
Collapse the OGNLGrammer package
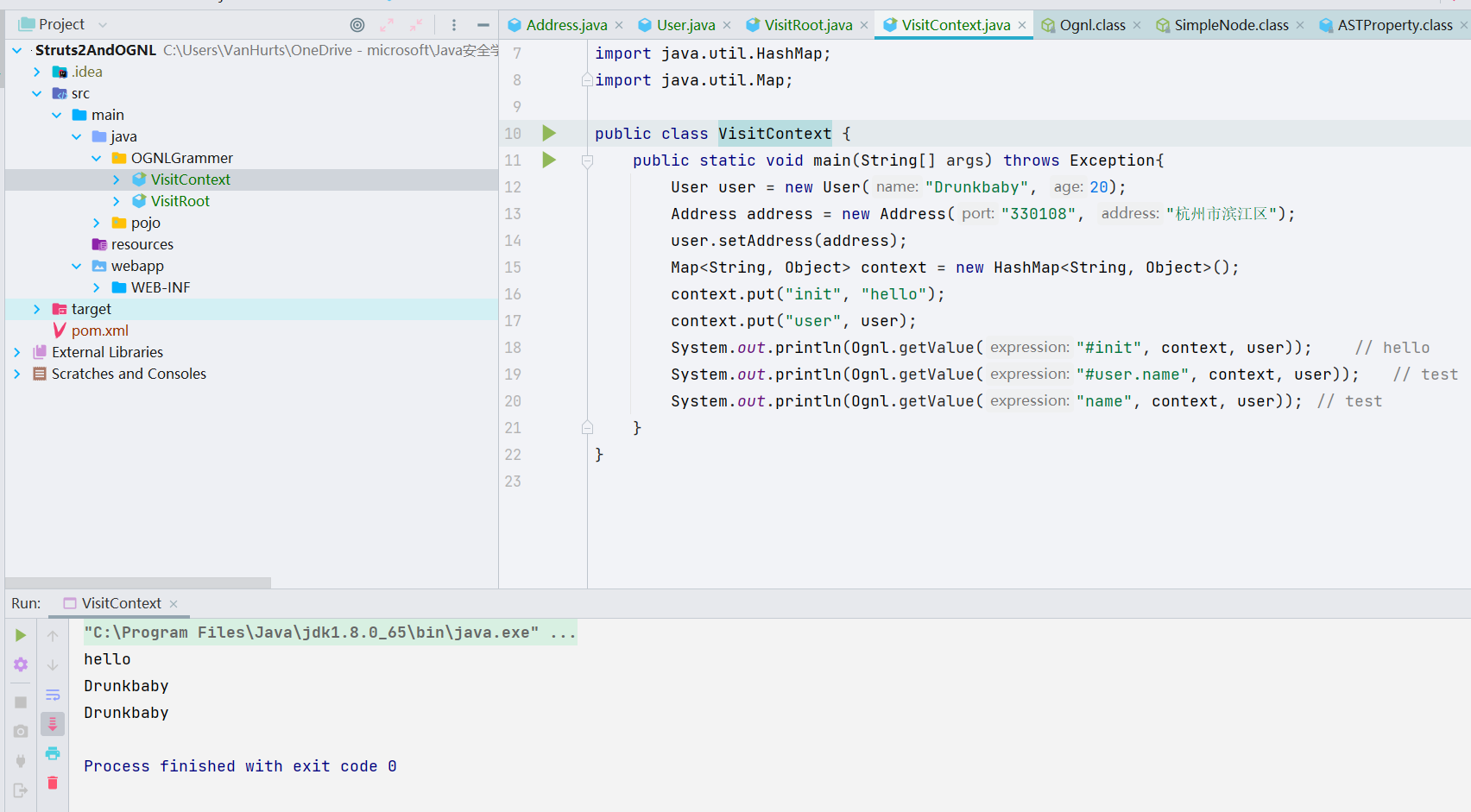(x=96, y=158)
